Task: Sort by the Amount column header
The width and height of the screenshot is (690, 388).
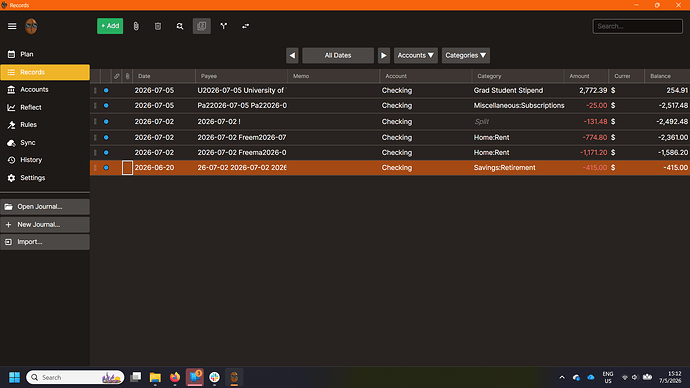Action: (587, 76)
